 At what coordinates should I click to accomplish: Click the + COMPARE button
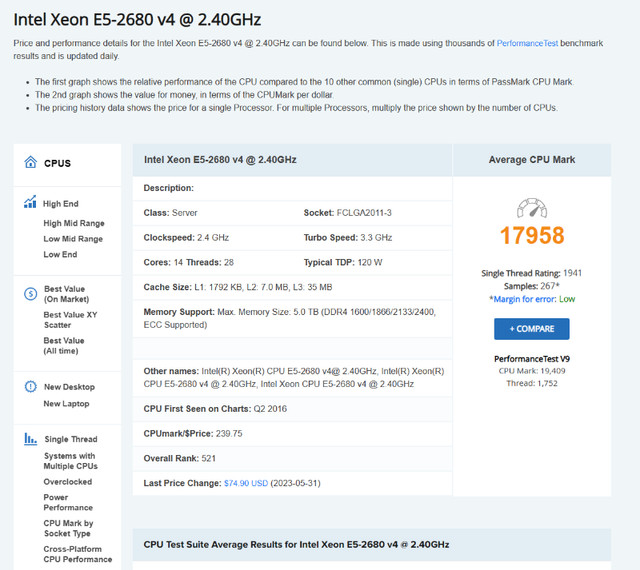[x=532, y=329]
